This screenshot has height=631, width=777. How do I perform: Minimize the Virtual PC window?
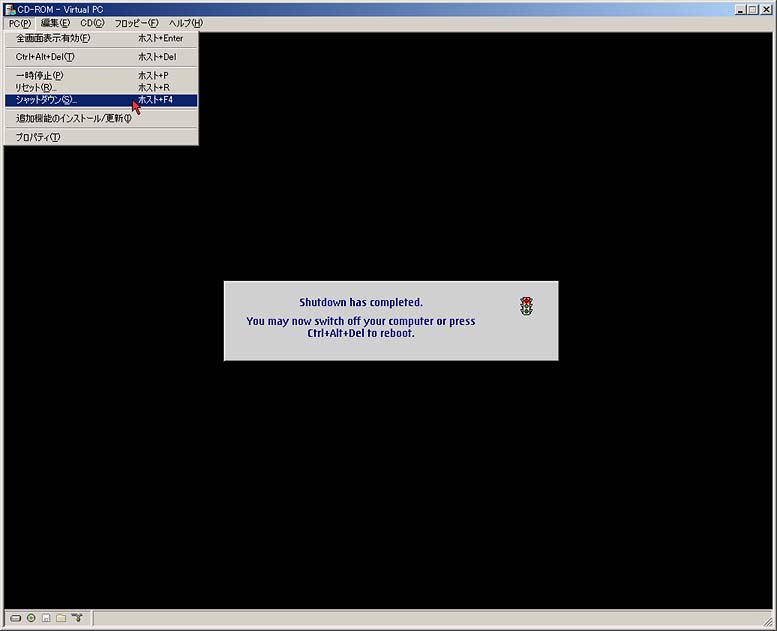(740, 9)
